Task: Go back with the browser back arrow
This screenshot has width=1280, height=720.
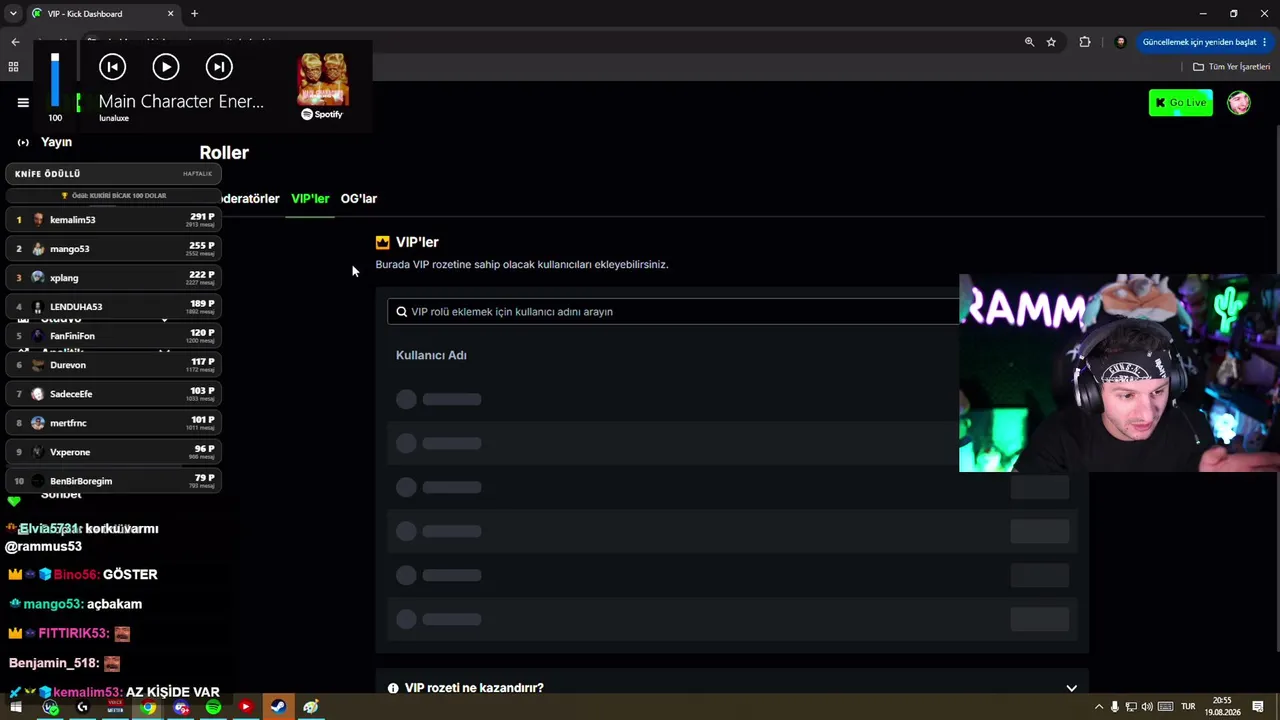Action: (15, 42)
